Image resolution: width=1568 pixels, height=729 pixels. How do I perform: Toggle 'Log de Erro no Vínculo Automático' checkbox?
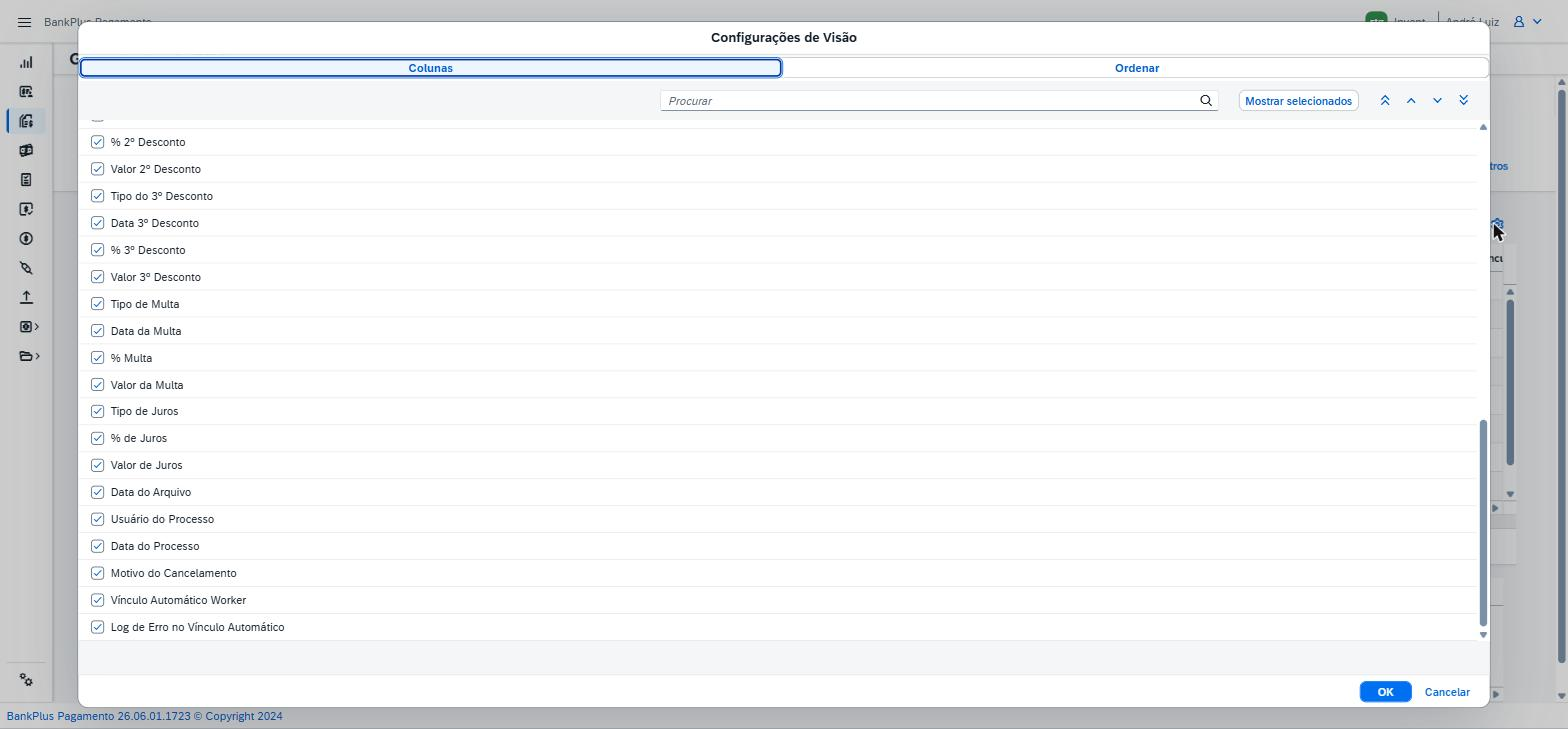click(98, 627)
